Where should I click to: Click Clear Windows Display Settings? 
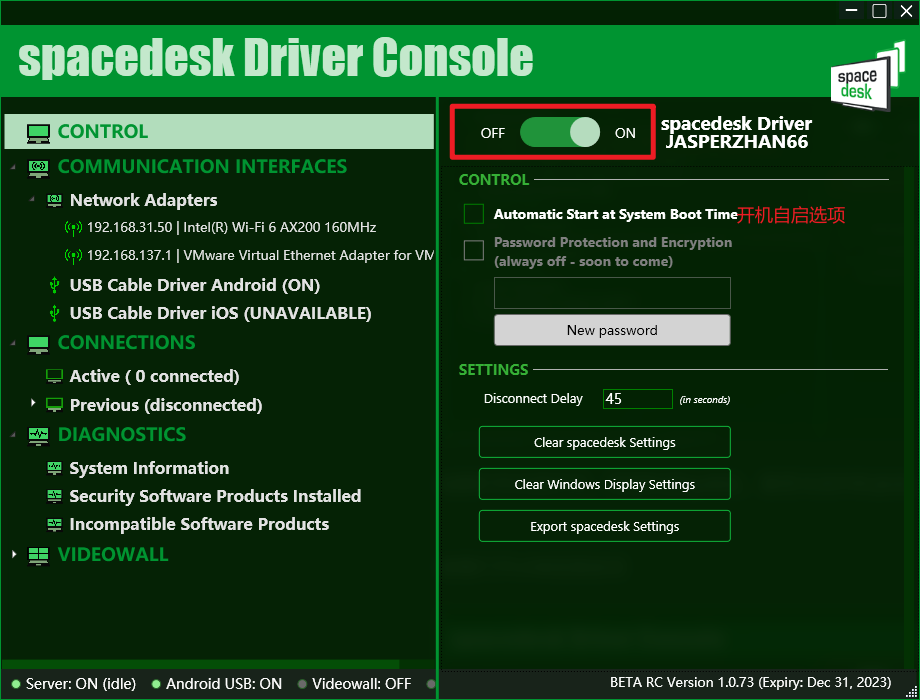coord(604,485)
